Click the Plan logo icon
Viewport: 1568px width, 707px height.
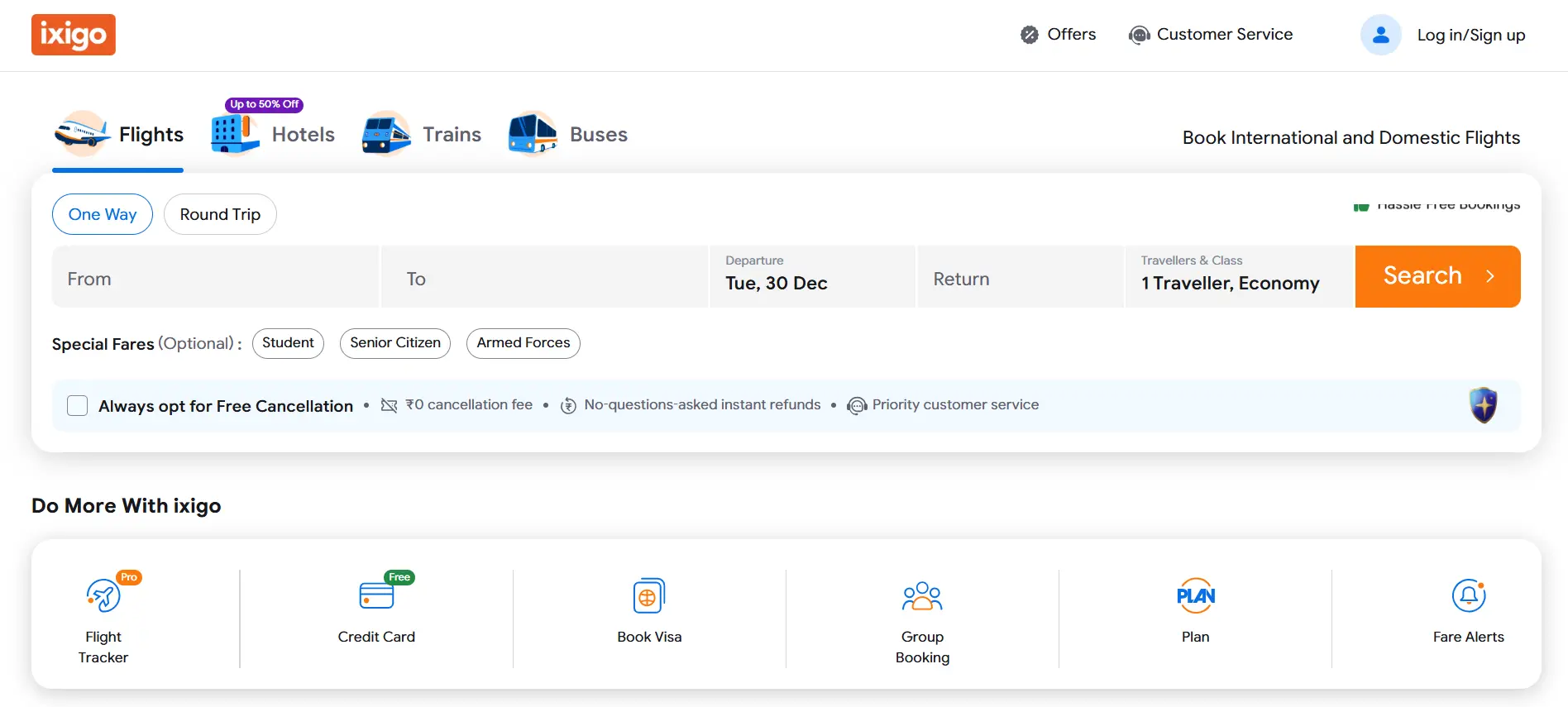point(1196,595)
